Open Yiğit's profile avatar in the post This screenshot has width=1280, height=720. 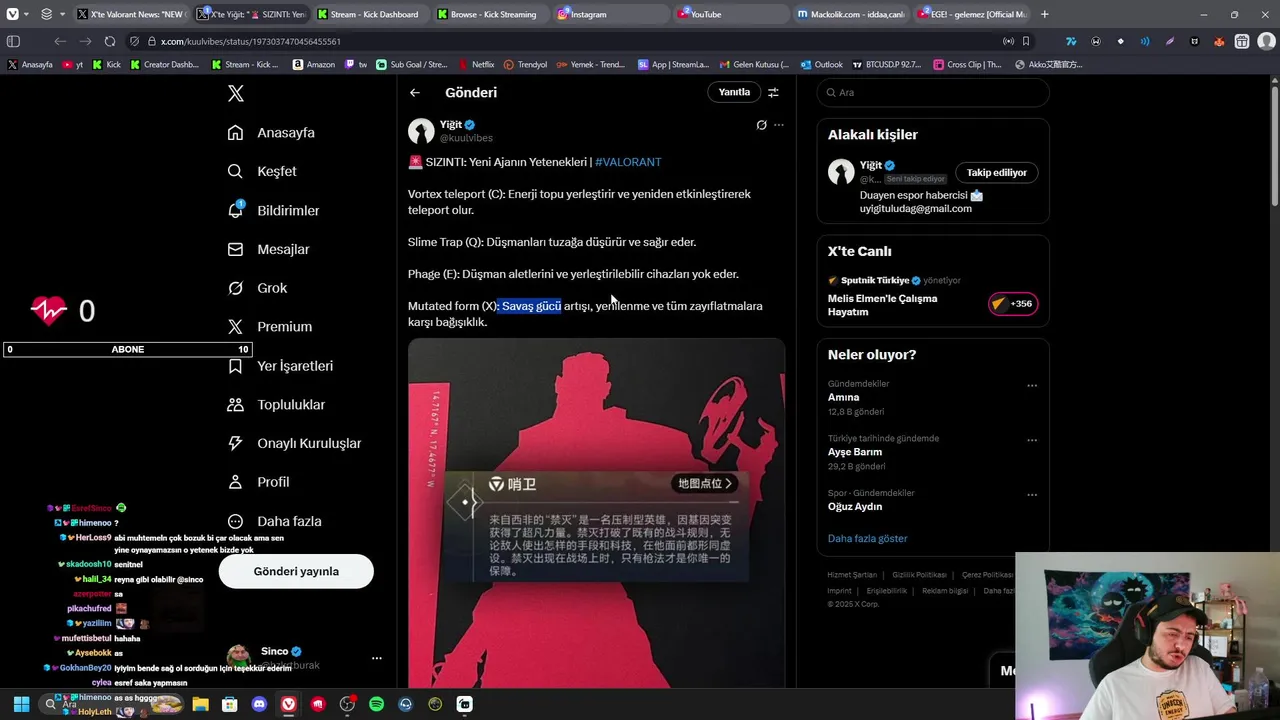[421, 131]
